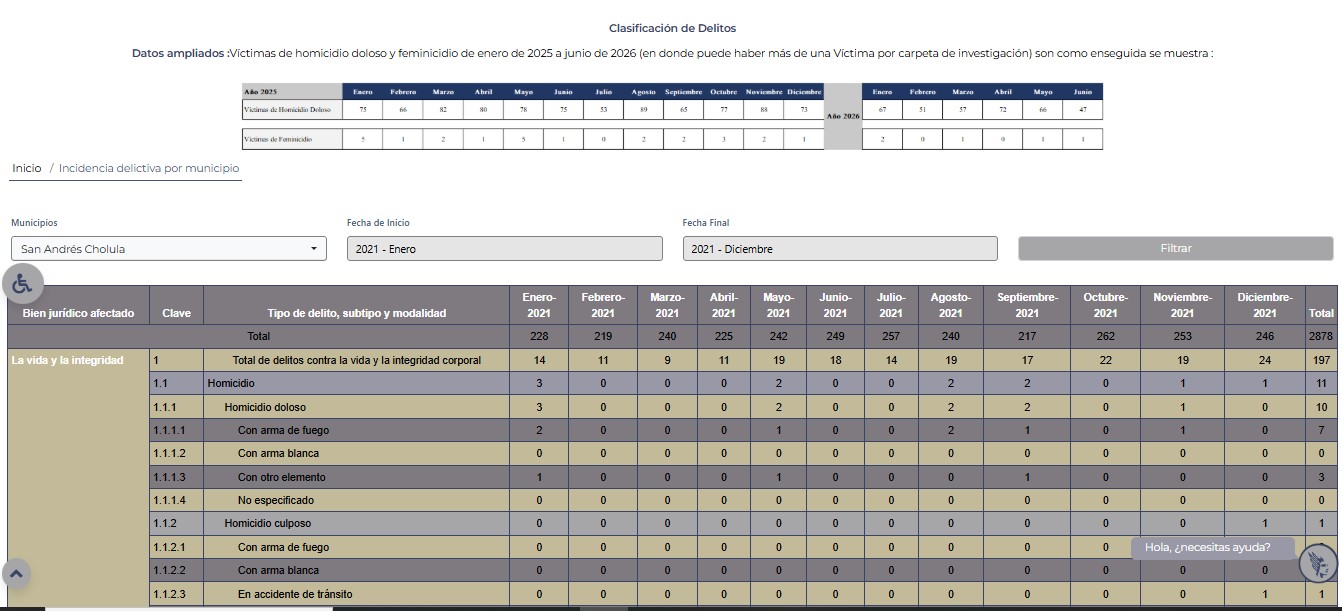Select the Diciembre-2021 column header
Viewport: 1342px width, 611px height.
tap(1265, 305)
